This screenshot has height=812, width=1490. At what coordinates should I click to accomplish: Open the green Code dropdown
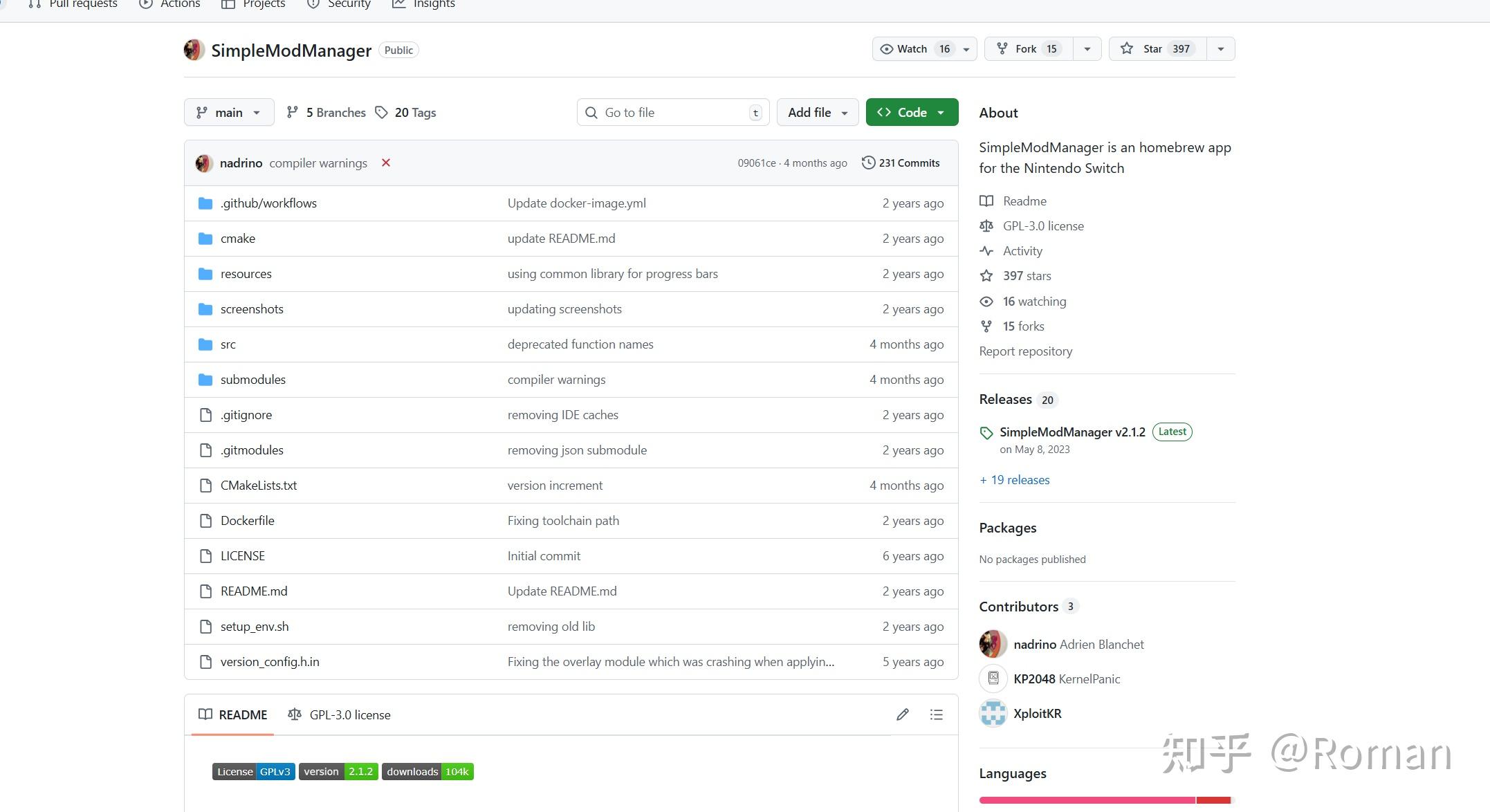[911, 113]
